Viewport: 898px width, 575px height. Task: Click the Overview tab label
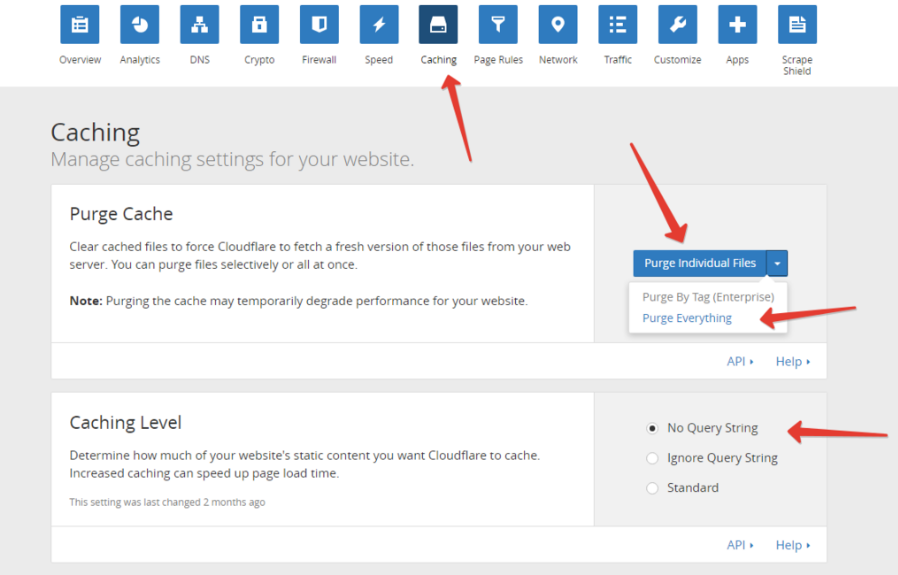click(80, 60)
